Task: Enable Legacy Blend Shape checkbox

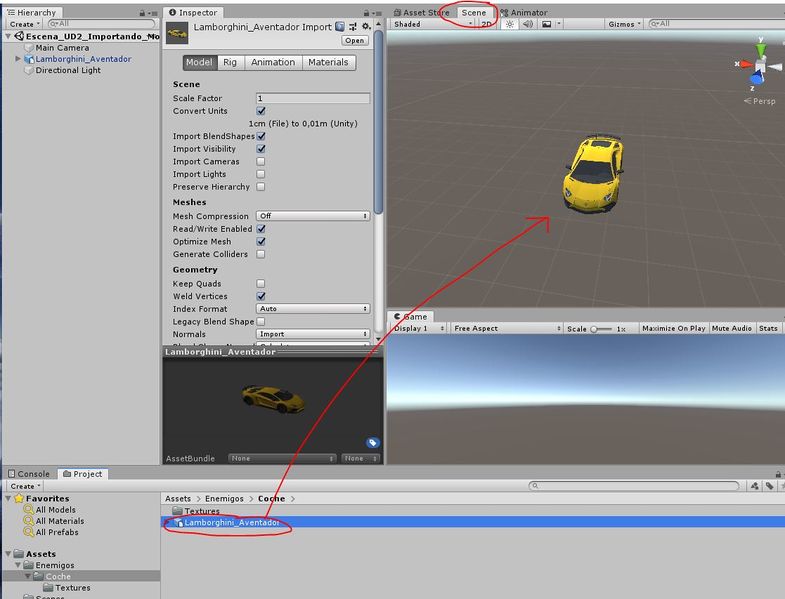Action: [x=261, y=322]
